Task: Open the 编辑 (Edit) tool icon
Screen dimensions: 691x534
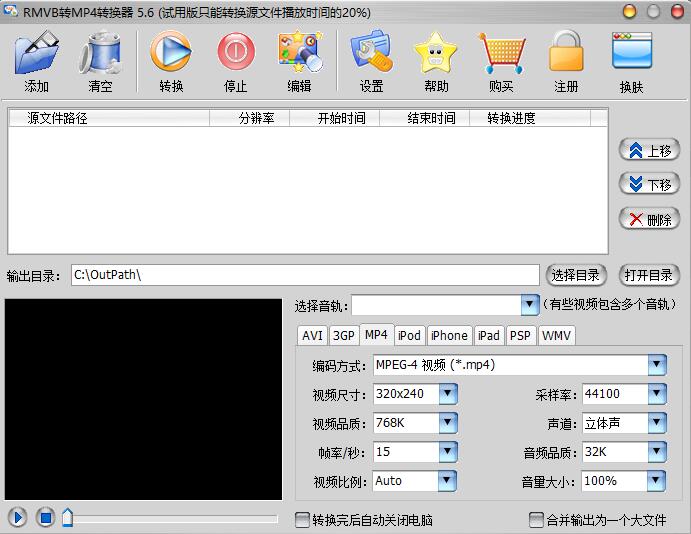Action: tap(299, 54)
